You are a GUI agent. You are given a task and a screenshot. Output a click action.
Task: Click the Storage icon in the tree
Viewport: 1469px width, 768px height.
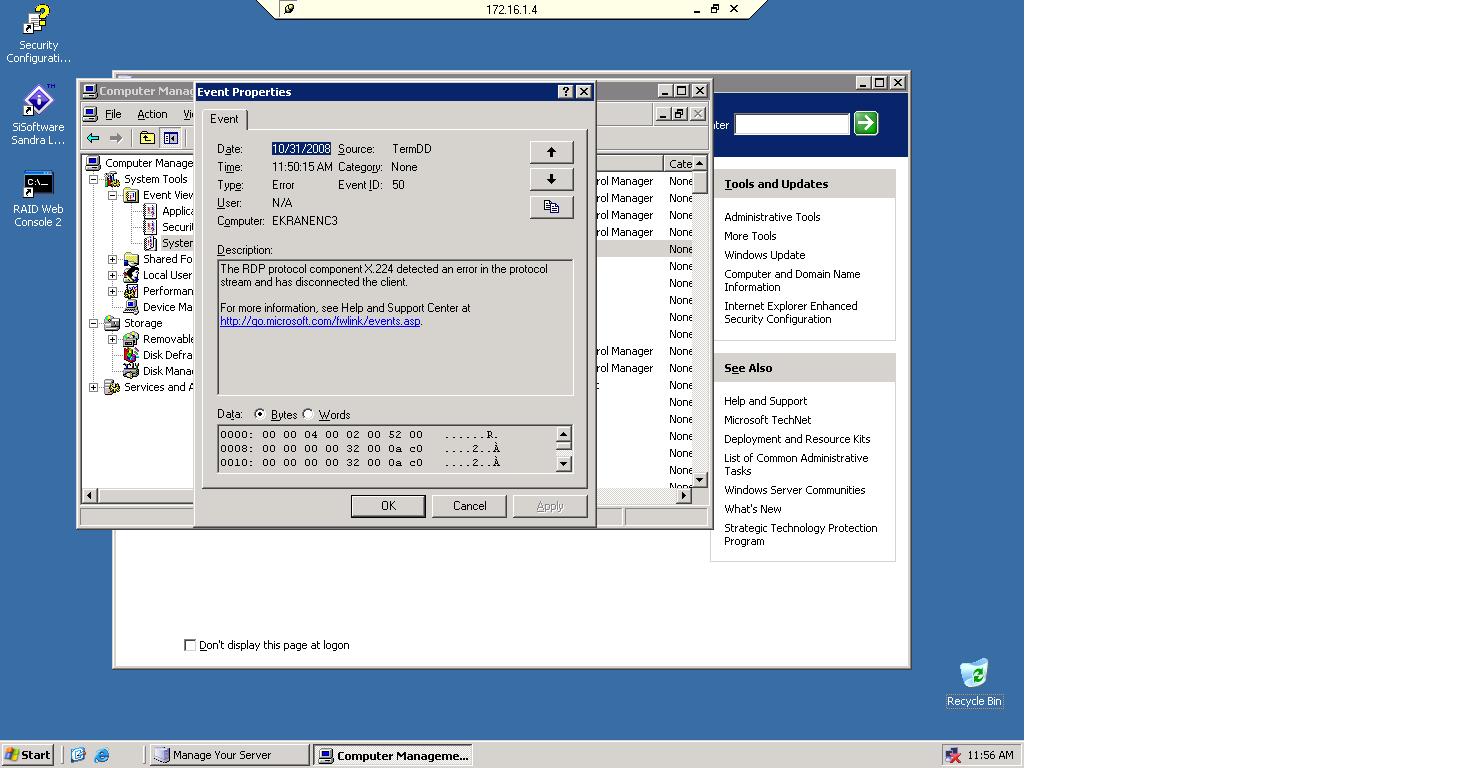coord(112,323)
